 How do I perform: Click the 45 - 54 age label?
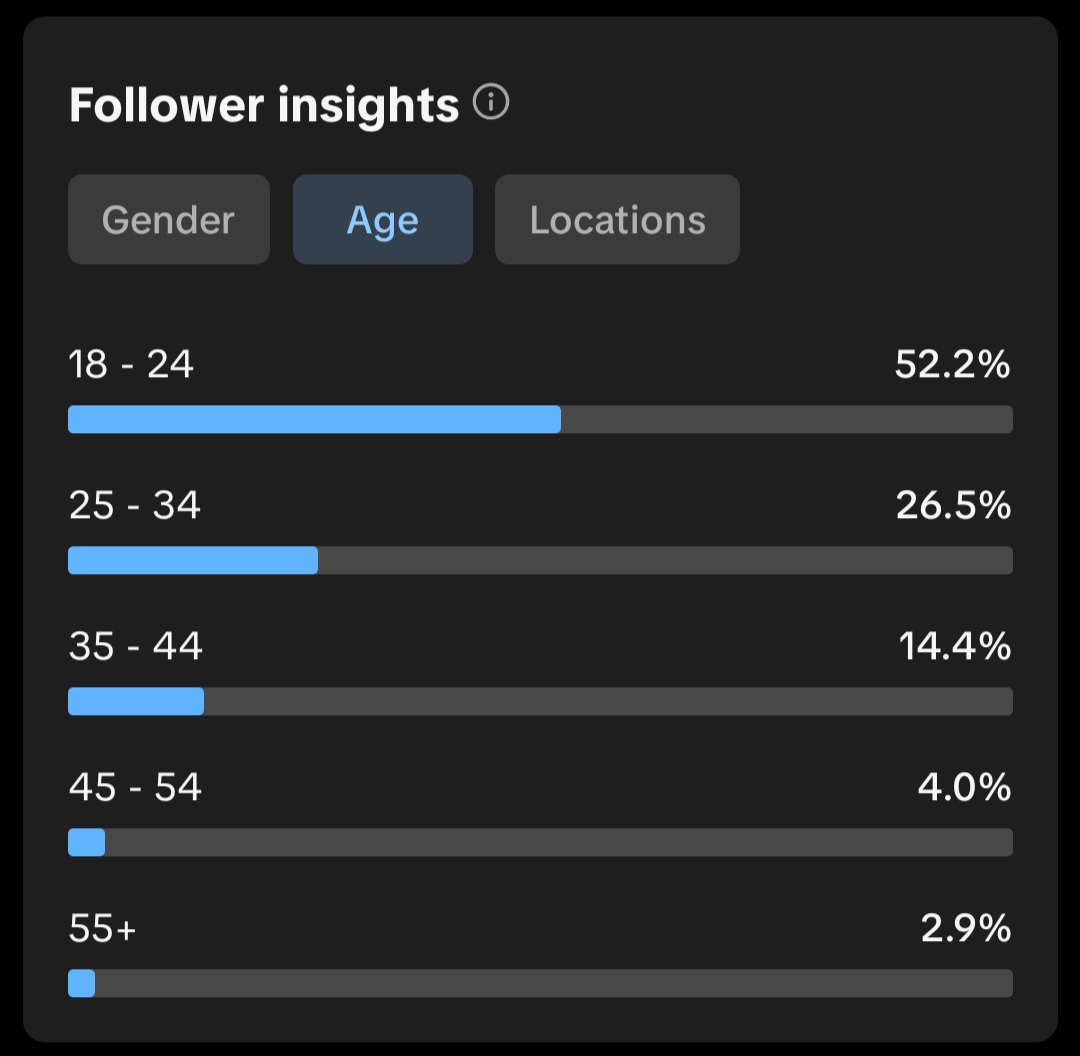(136, 788)
